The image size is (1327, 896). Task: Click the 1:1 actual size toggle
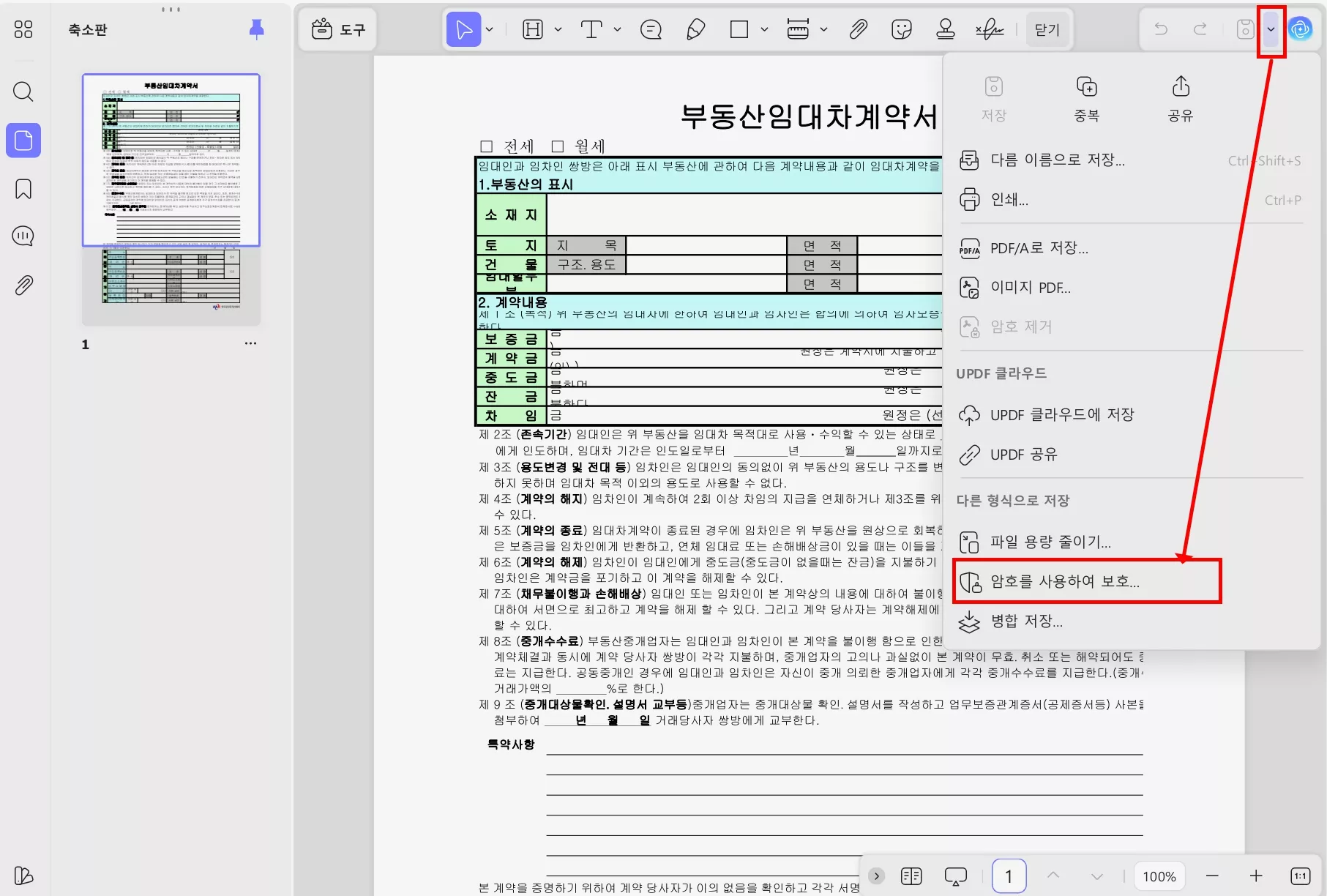(x=1300, y=876)
